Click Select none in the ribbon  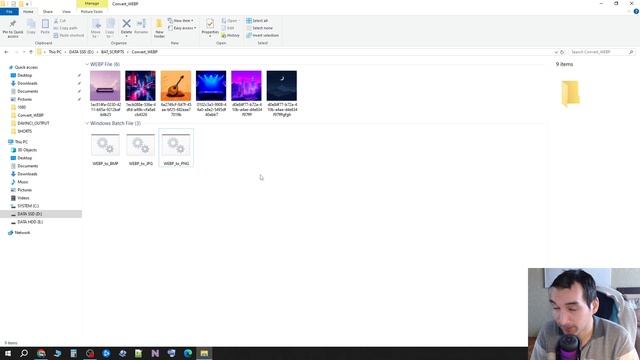260,28
